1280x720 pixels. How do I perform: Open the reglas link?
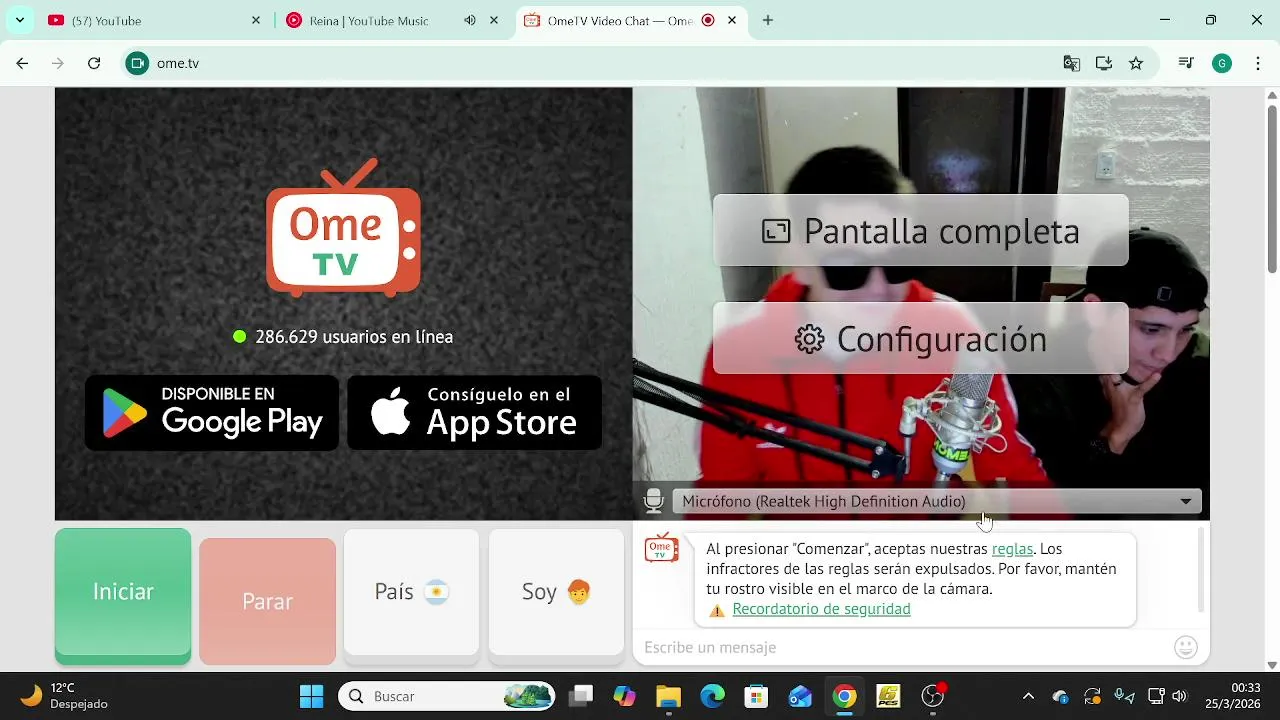tap(1012, 549)
